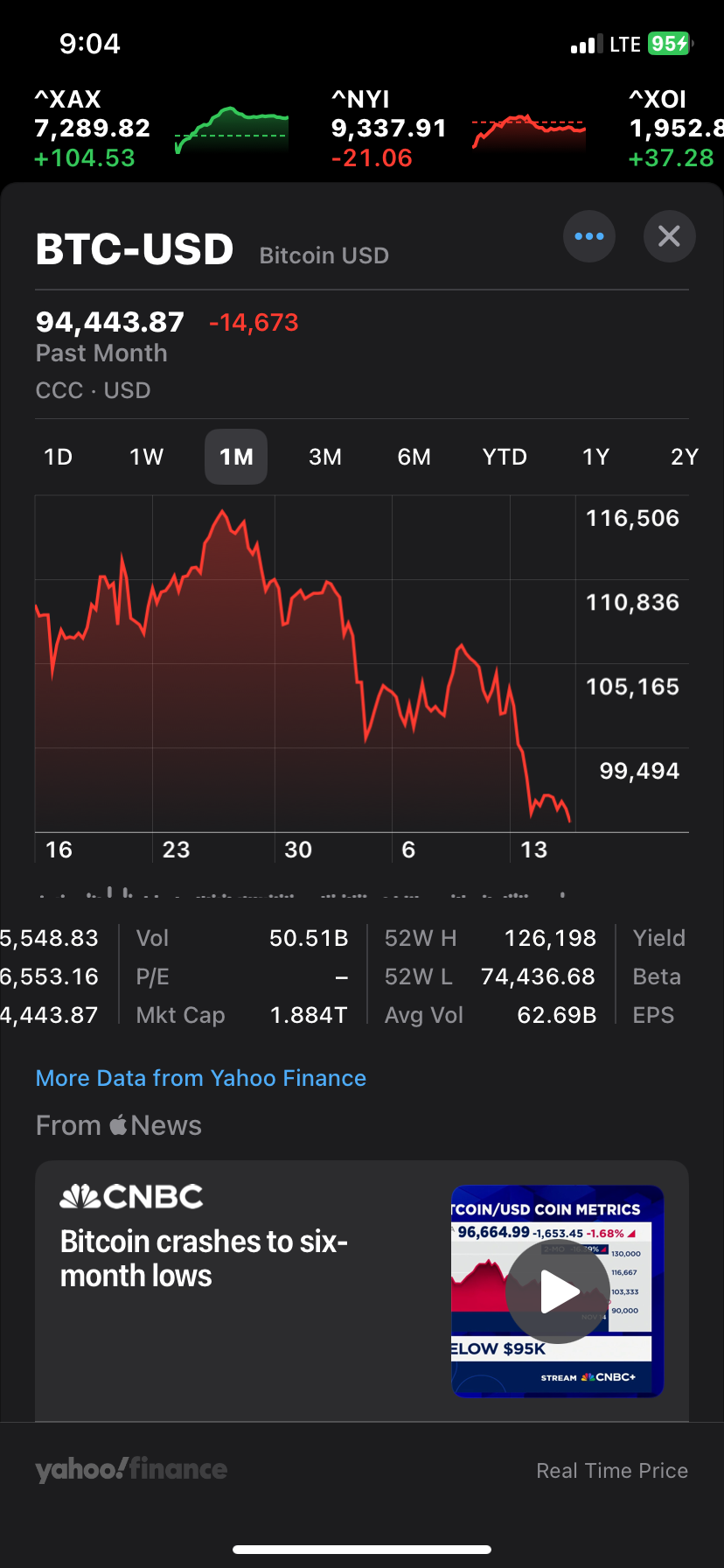
Task: Tap the Yahoo Finance logo
Action: tap(131, 1470)
